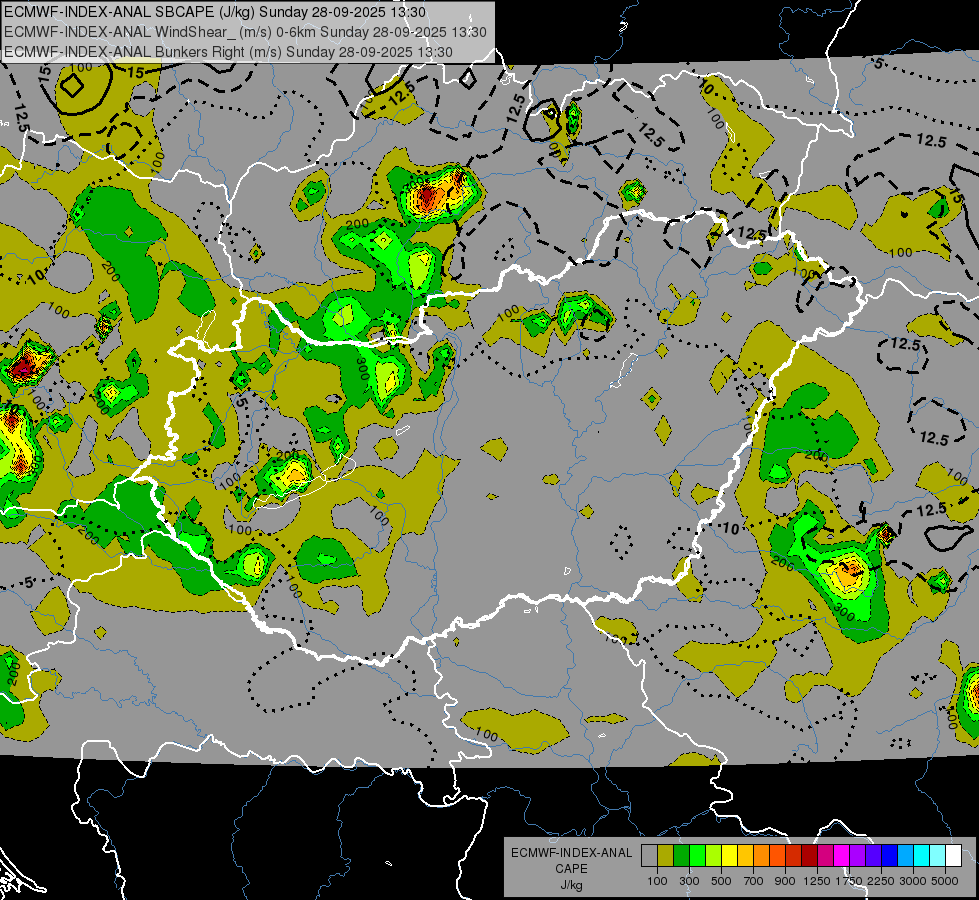Pick the purple swatch after 1750

(858, 856)
